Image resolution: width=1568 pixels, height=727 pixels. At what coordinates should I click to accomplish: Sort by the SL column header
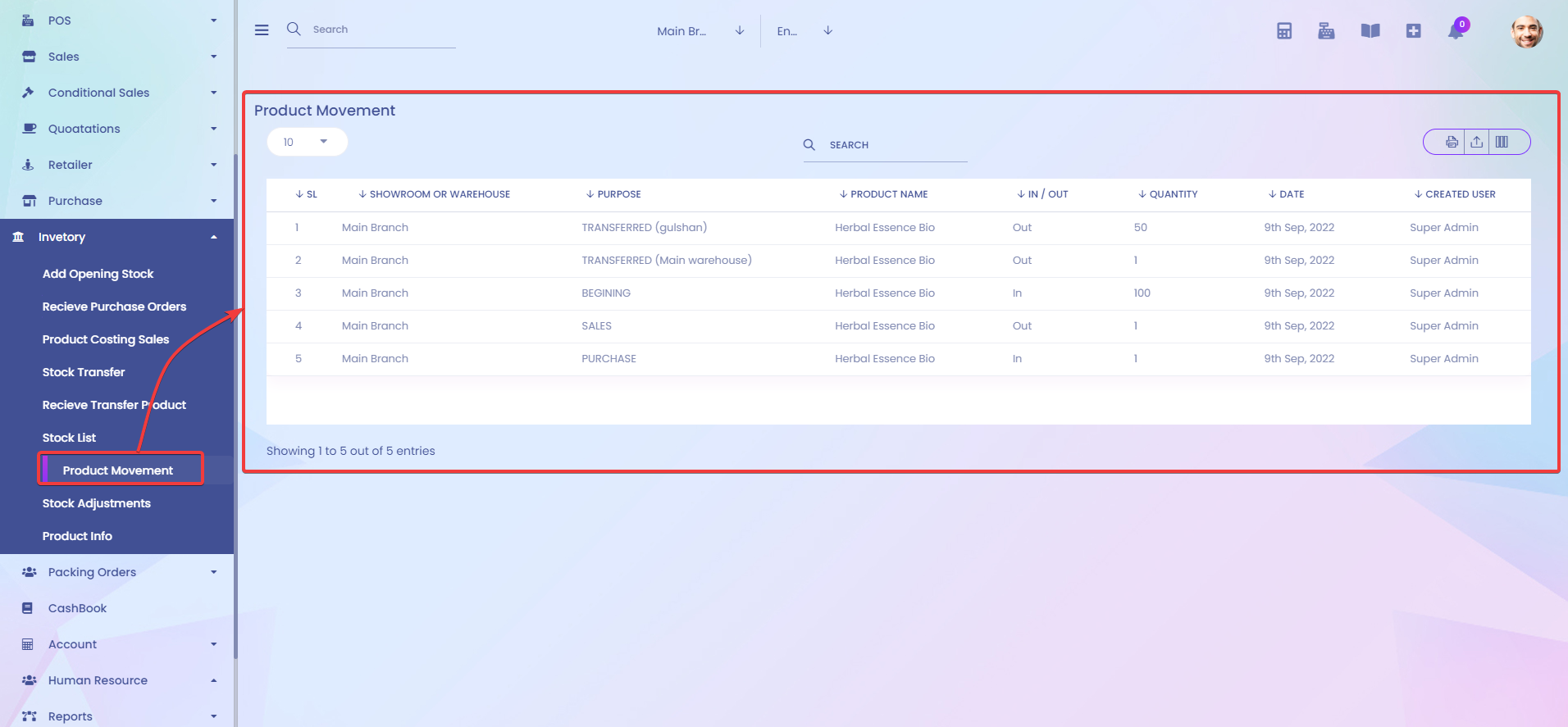tap(306, 194)
